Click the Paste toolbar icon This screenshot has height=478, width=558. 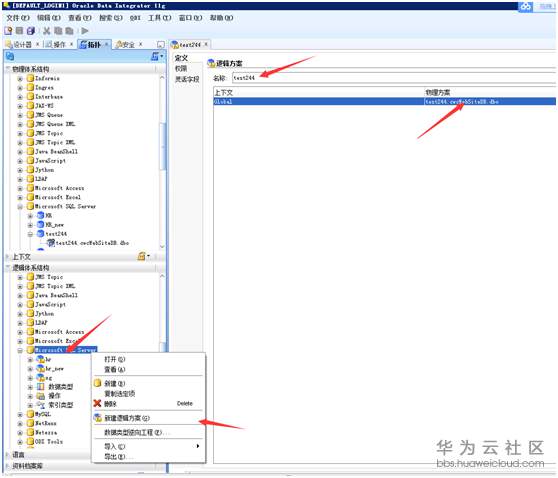69,31
